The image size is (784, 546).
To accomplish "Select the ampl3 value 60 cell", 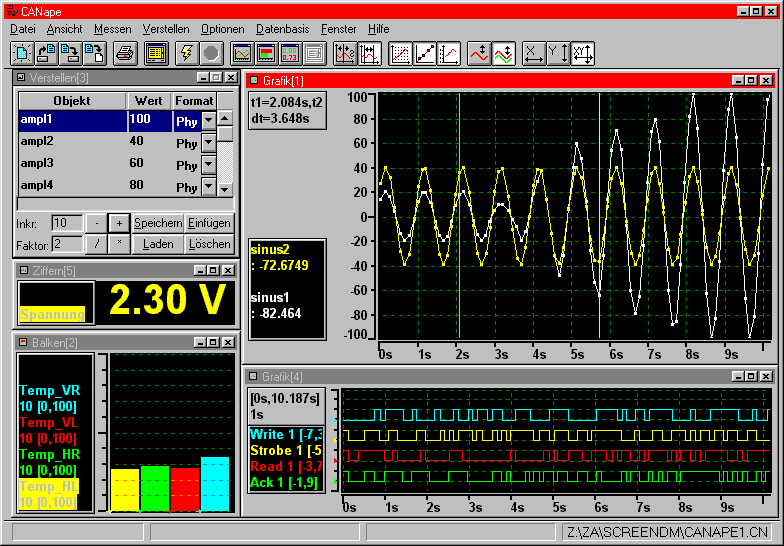I will [149, 164].
